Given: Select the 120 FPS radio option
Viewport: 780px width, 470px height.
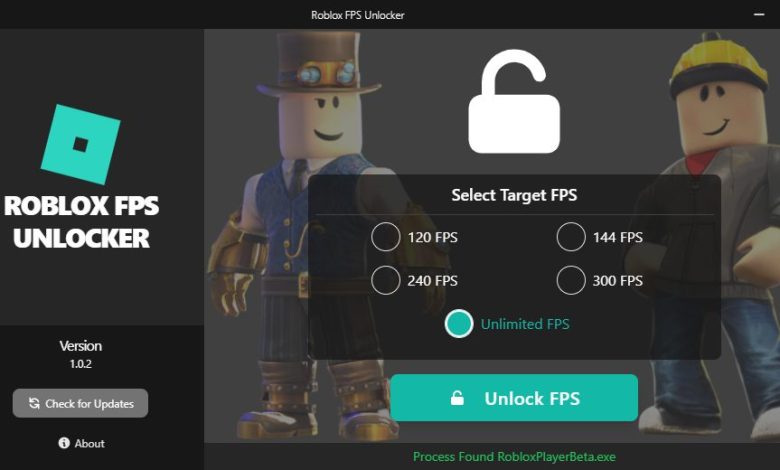Looking at the screenshot, I should (x=386, y=237).
